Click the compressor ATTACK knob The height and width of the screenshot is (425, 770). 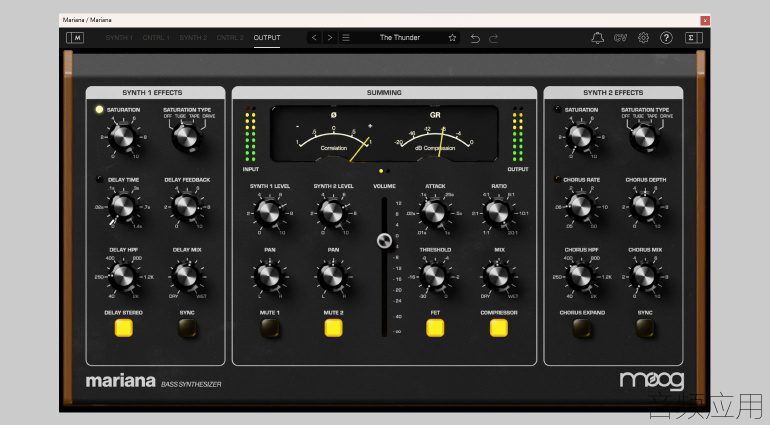[x=435, y=213]
